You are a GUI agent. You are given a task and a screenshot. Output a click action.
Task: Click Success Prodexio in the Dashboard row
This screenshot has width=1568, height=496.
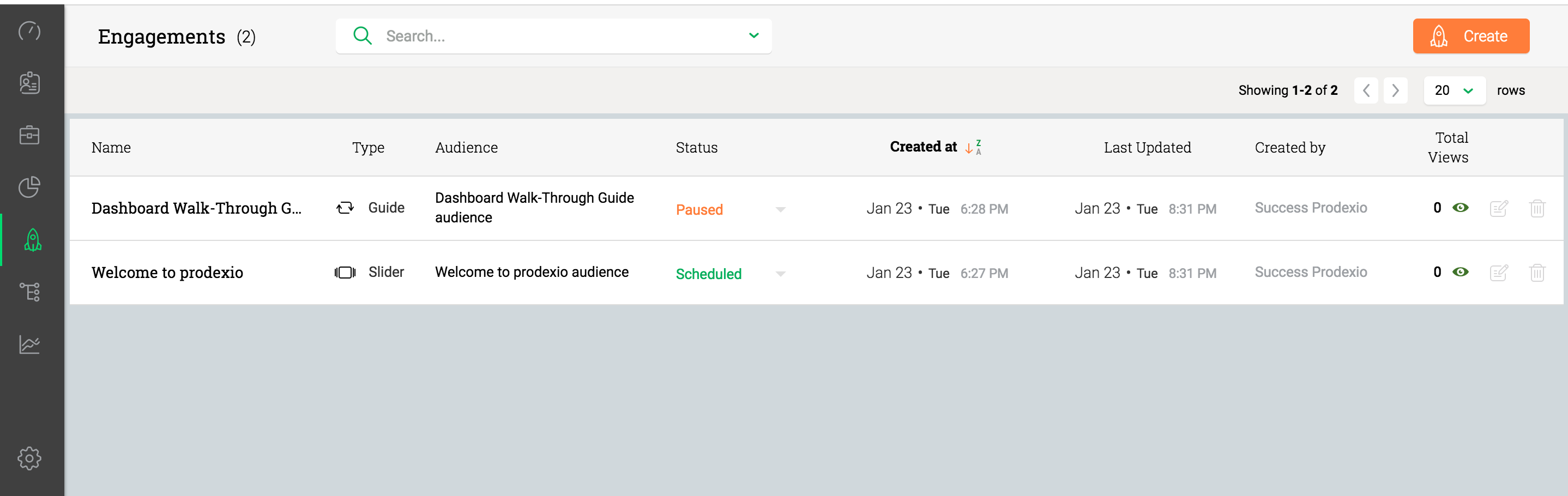(x=1311, y=208)
